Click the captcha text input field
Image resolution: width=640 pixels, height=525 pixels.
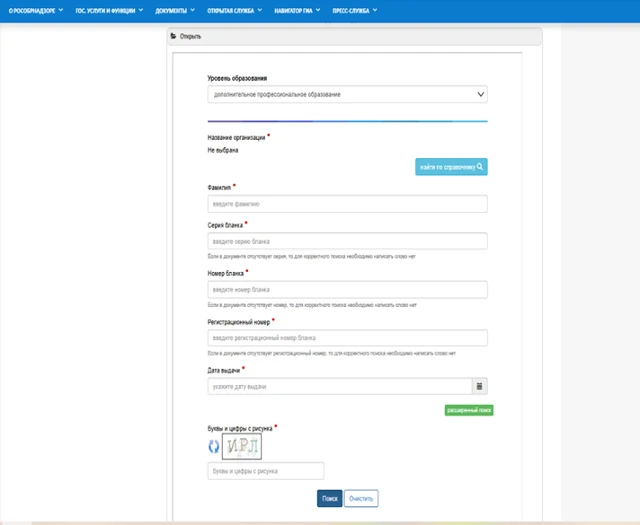(x=266, y=470)
